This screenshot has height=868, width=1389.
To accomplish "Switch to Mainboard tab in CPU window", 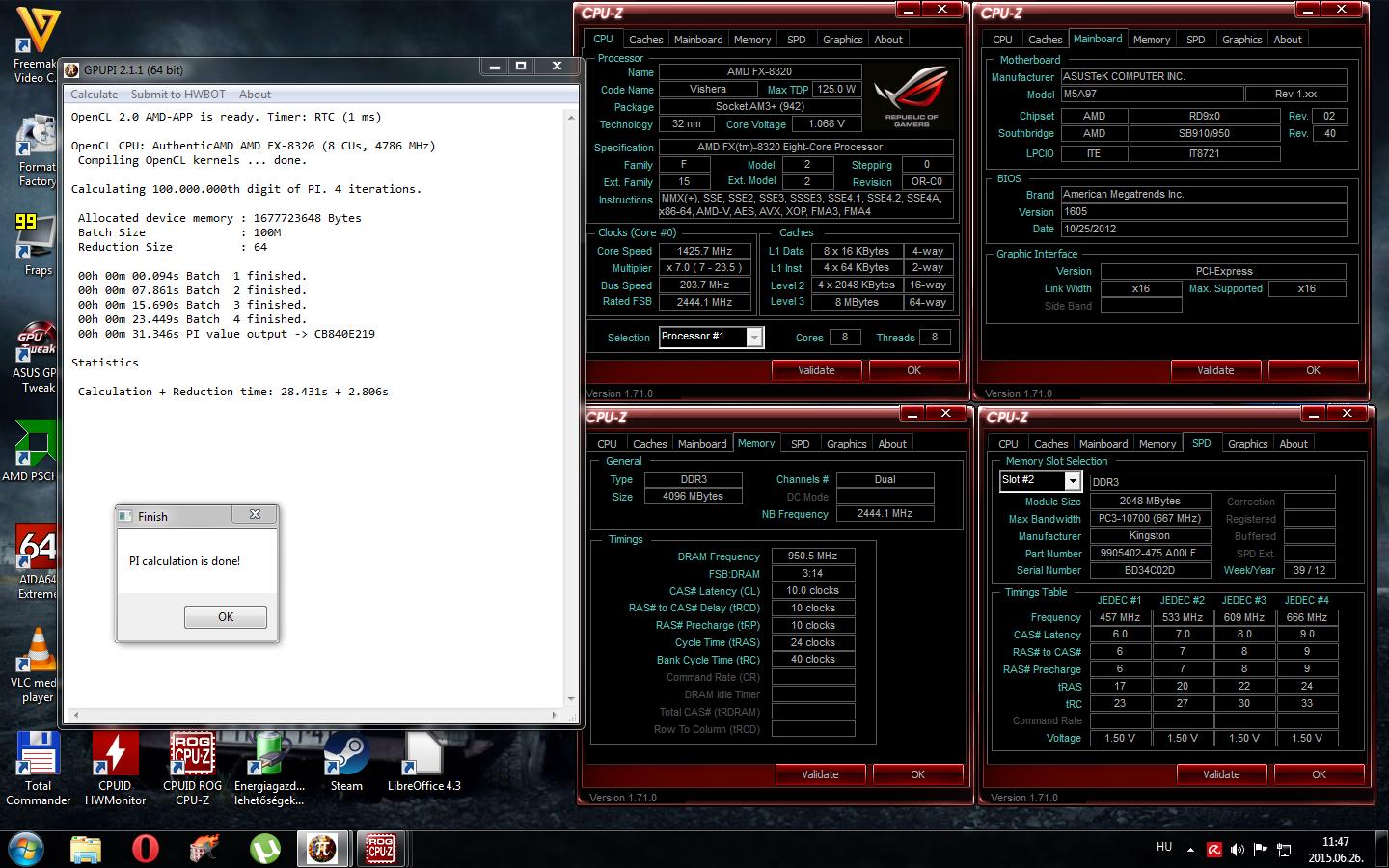I will [698, 40].
